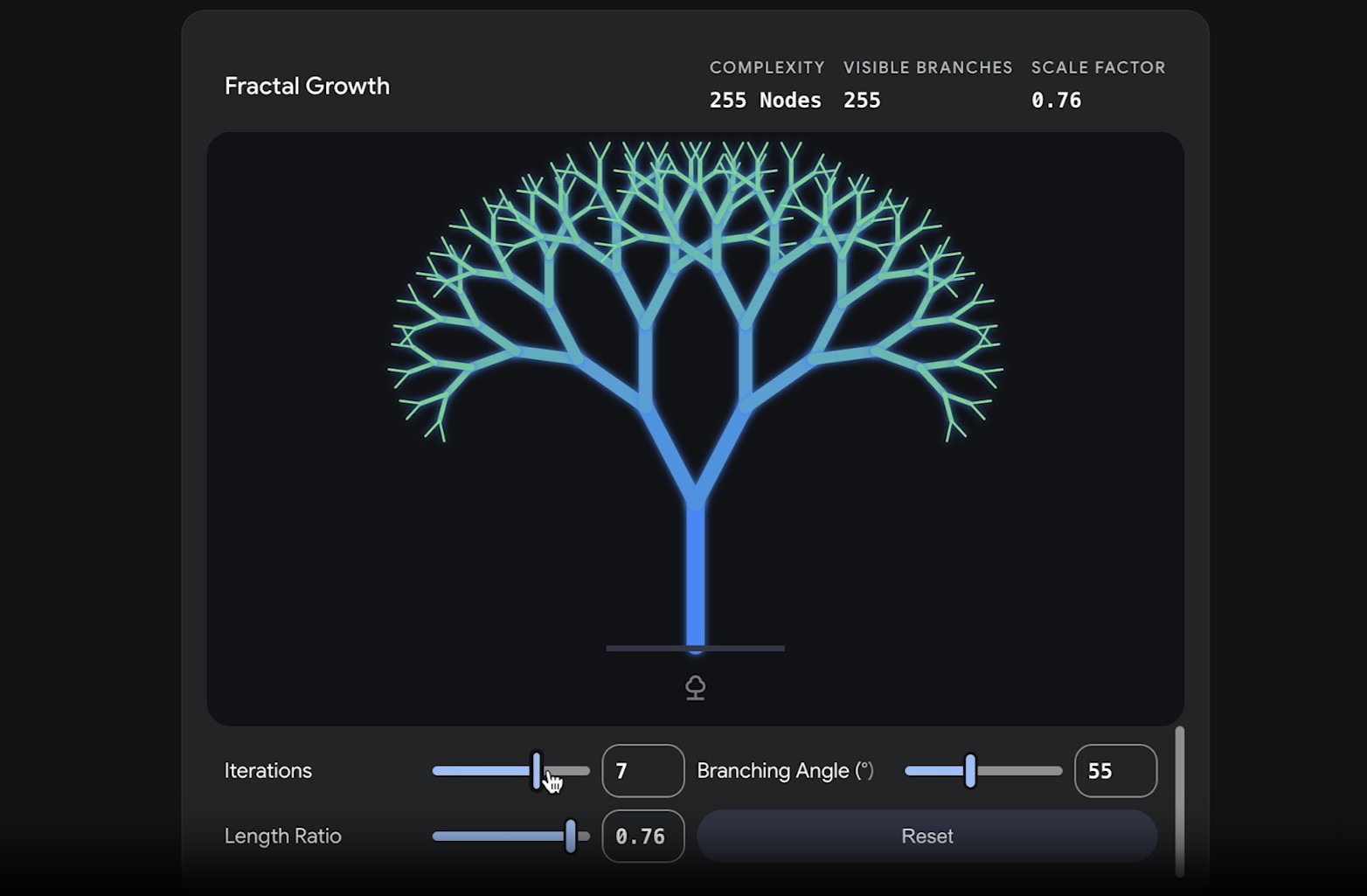Click the Scale Factor value 0.76
The height and width of the screenshot is (896, 1367).
point(1056,101)
